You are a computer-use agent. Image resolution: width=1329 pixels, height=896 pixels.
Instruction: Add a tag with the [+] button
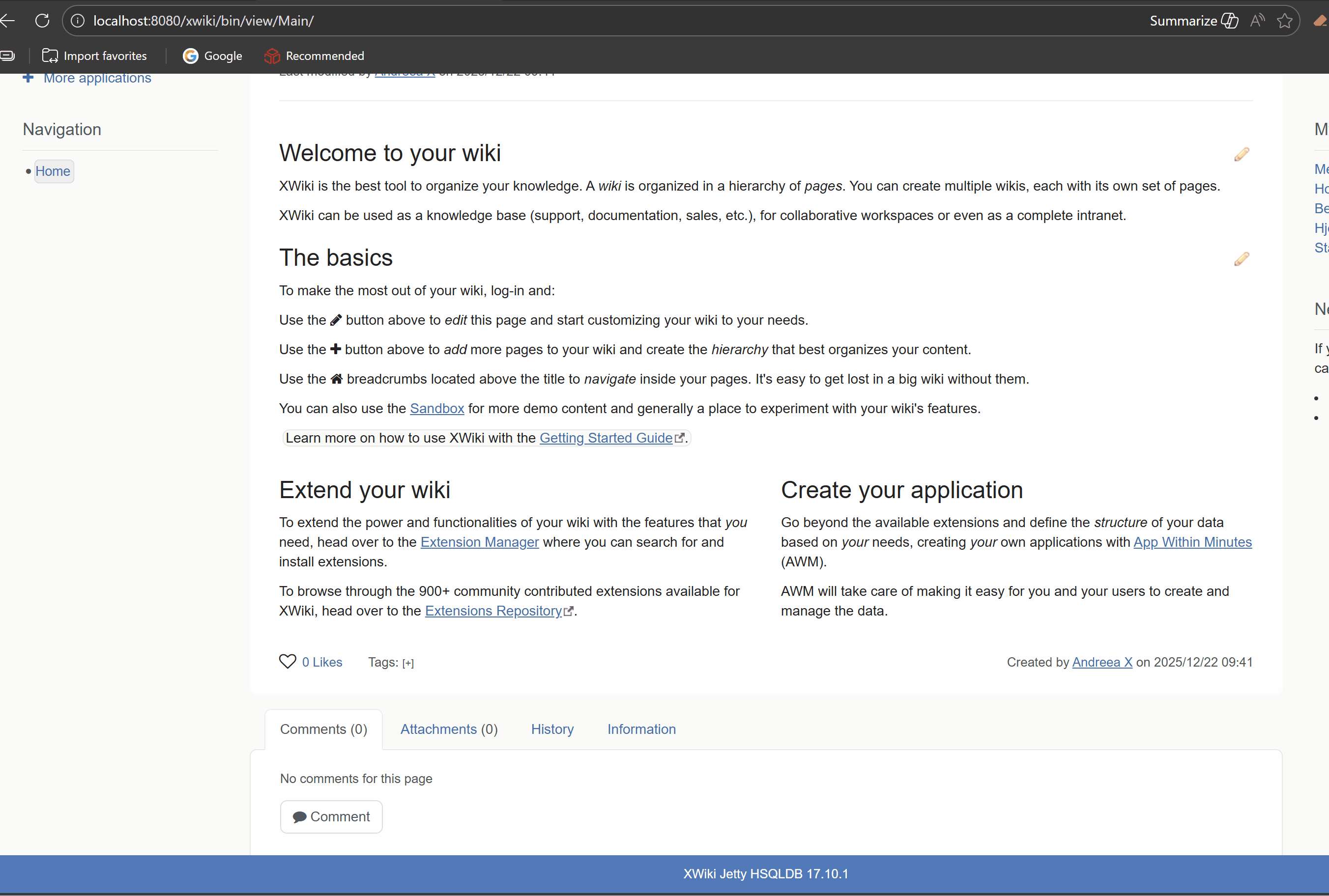point(407,663)
